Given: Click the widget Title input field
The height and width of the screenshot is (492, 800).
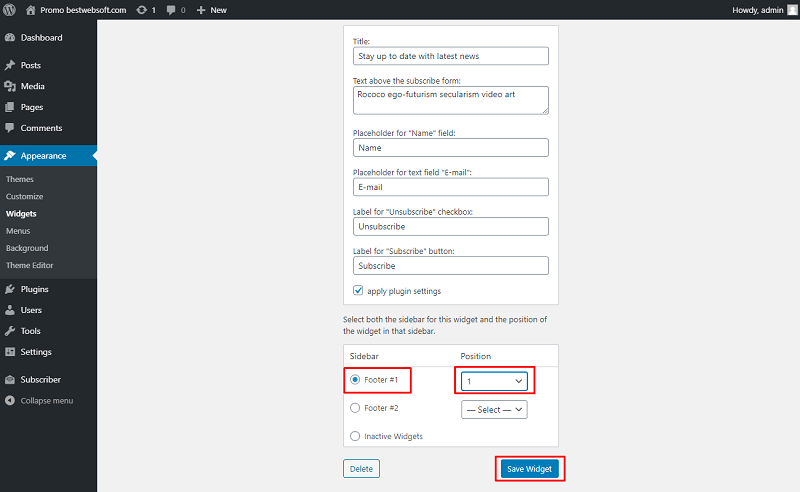Looking at the screenshot, I should 451,56.
